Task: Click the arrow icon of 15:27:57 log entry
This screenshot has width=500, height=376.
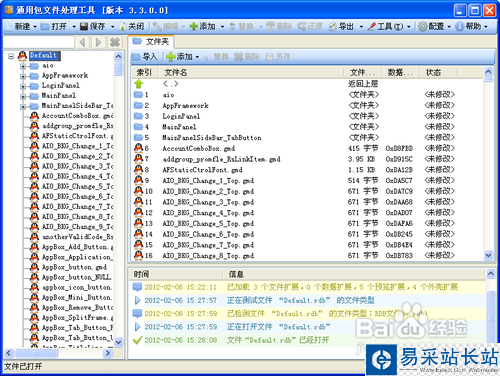Action: (x=137, y=300)
